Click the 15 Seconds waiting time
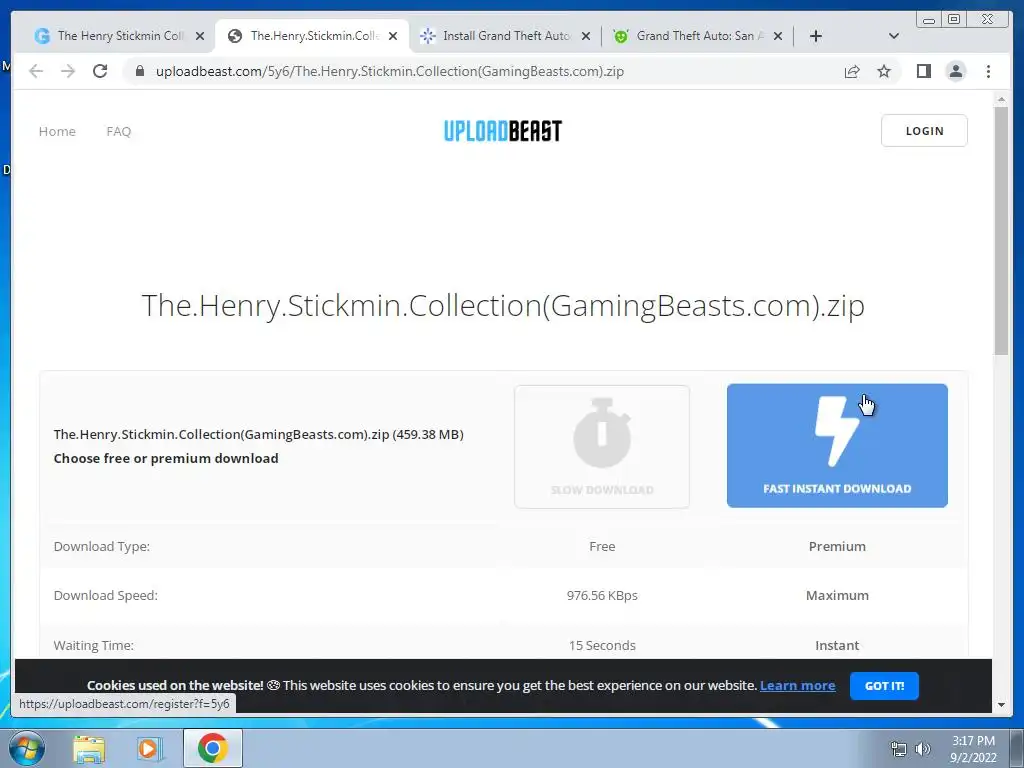Screen dimensions: 1024x768 click(602, 645)
